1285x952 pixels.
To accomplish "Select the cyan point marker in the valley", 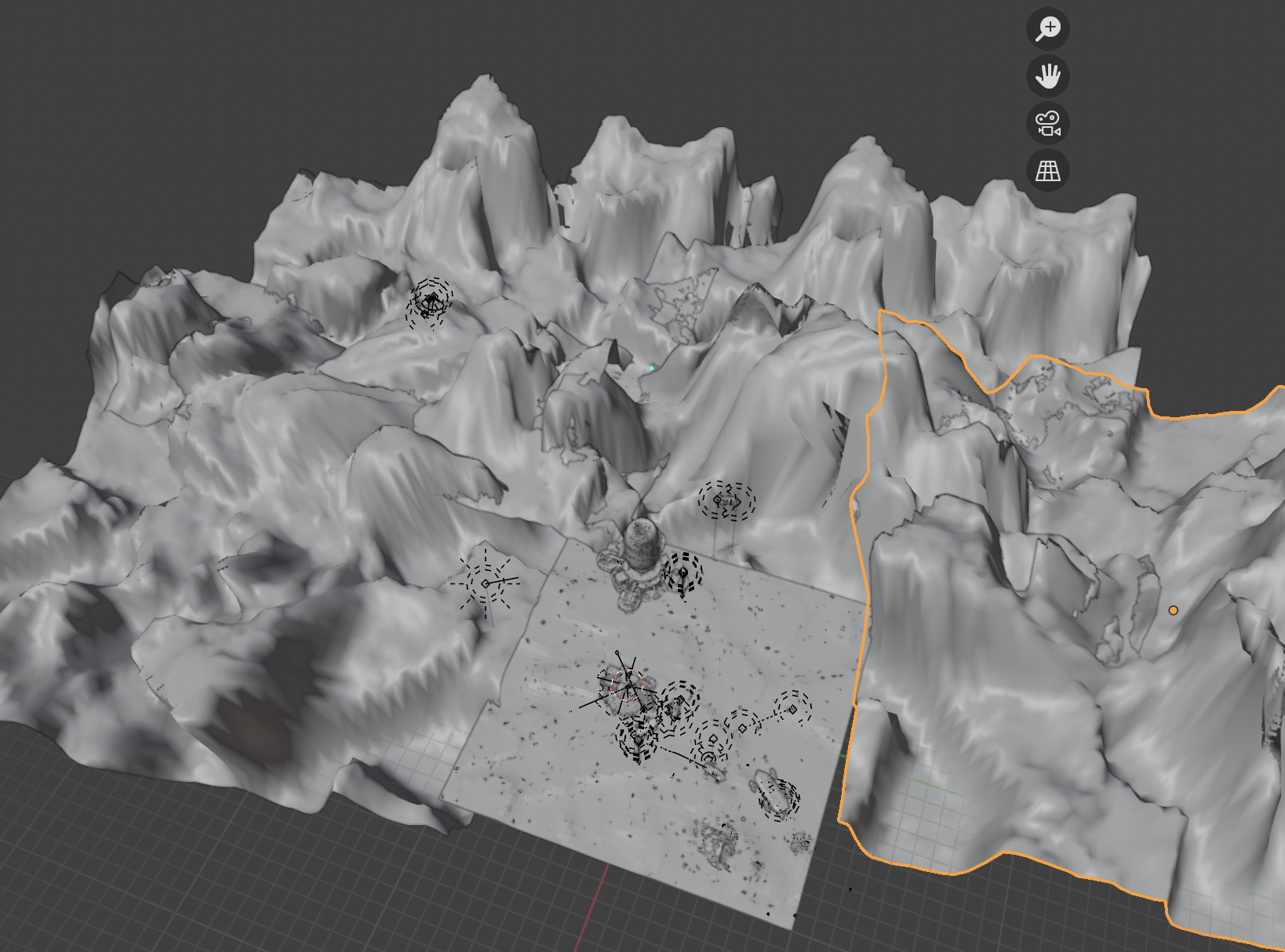I will [652, 368].
